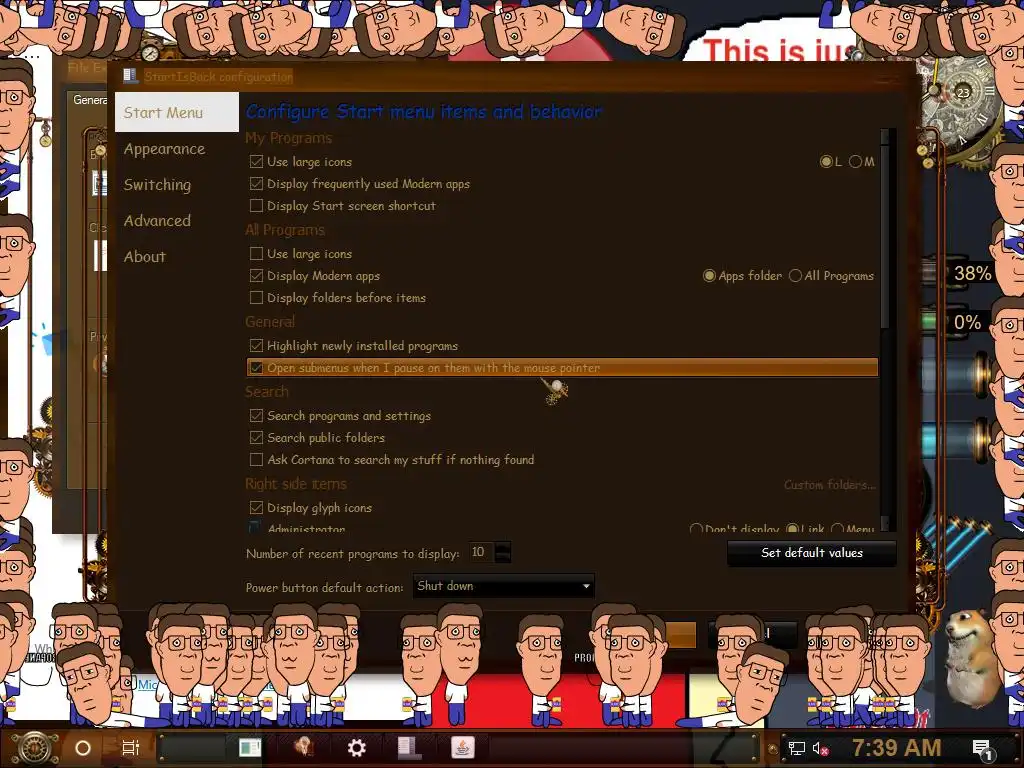Image resolution: width=1024 pixels, height=768 pixels.
Task: Open the green window app on taskbar
Action: pos(249,748)
